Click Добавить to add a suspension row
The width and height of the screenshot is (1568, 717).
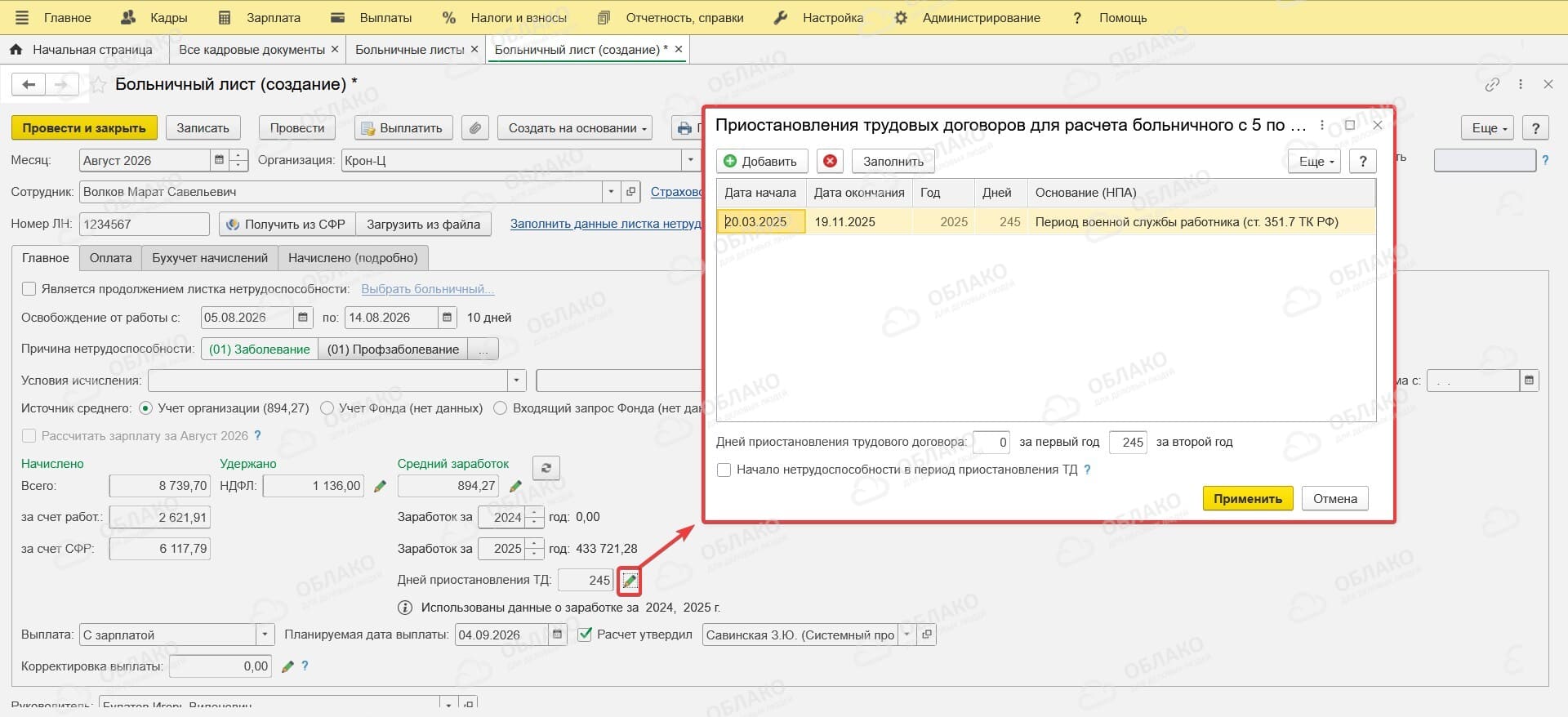point(762,161)
